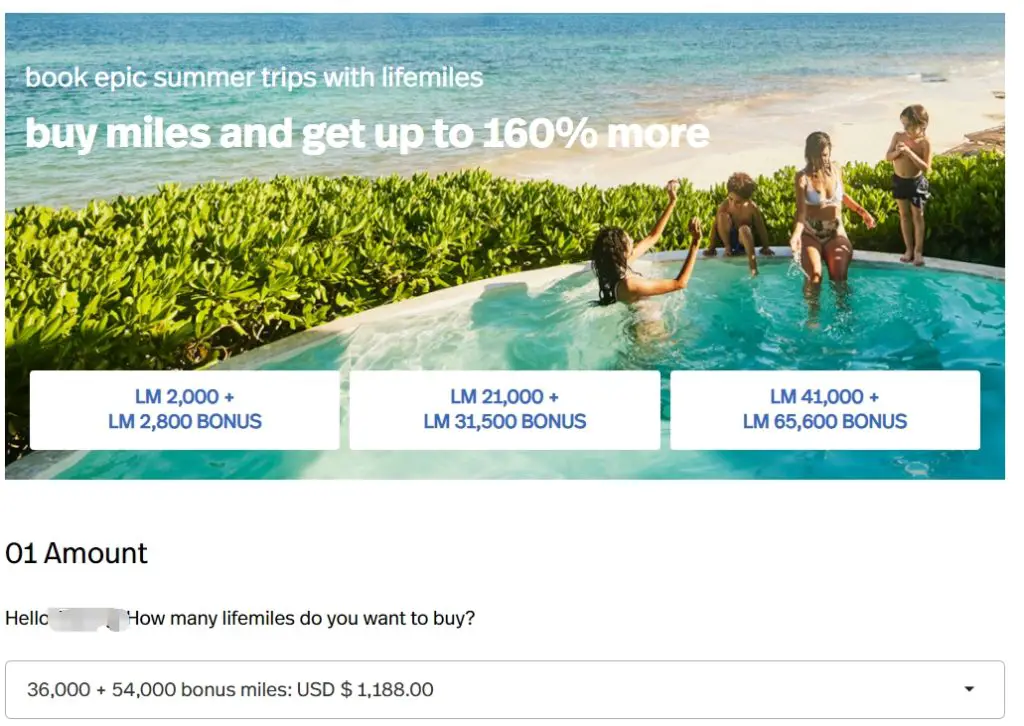The width and height of the screenshot is (1024, 726).
Task: Select the LM 2,000 + 2,800 bonus card
Action: [185, 409]
